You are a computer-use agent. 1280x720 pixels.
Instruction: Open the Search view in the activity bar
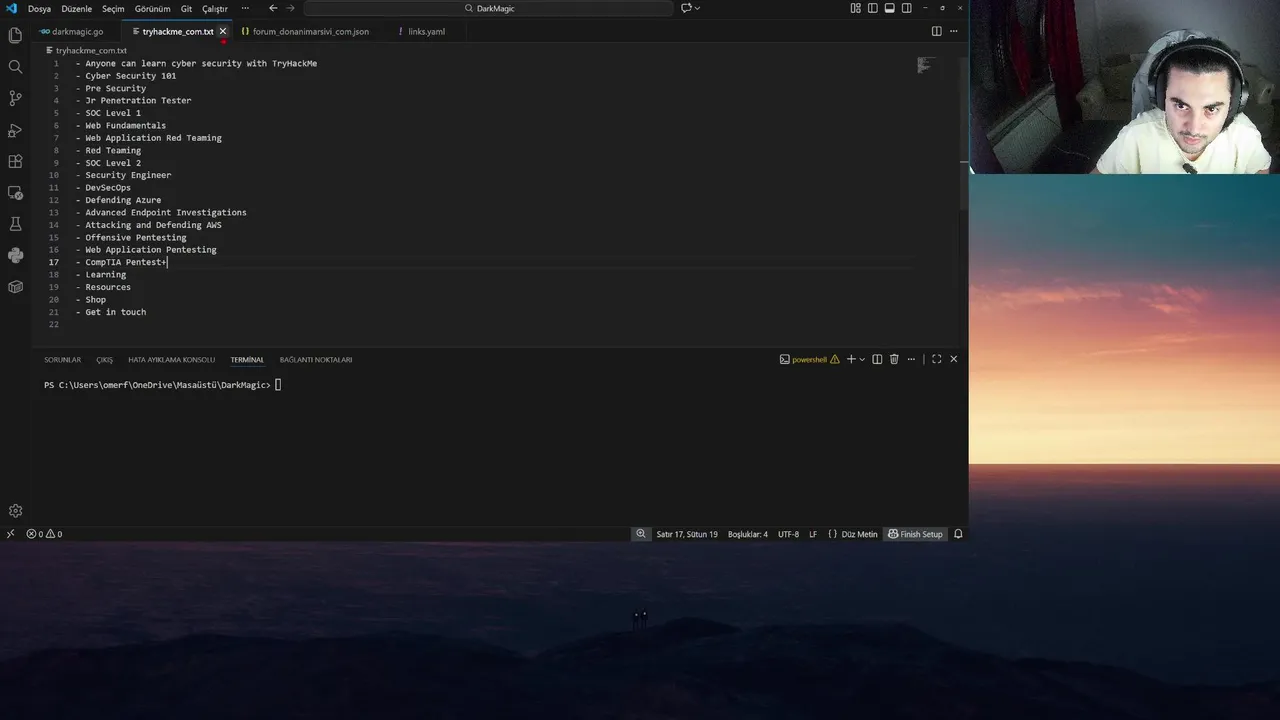pos(15,67)
